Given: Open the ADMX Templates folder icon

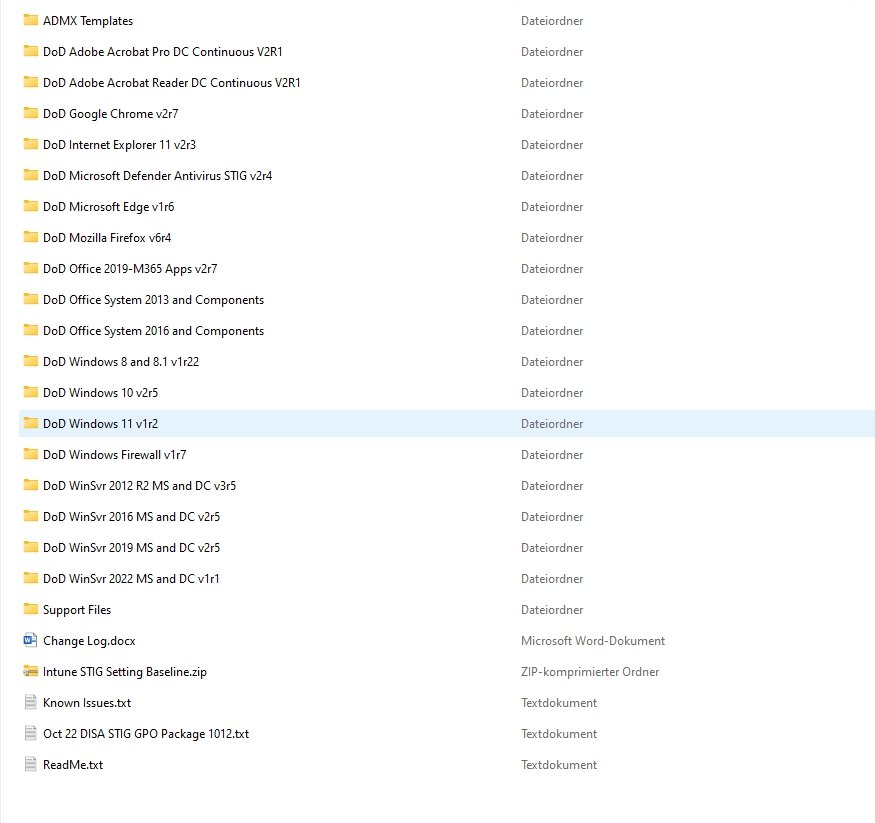Looking at the screenshot, I should pos(29,20).
